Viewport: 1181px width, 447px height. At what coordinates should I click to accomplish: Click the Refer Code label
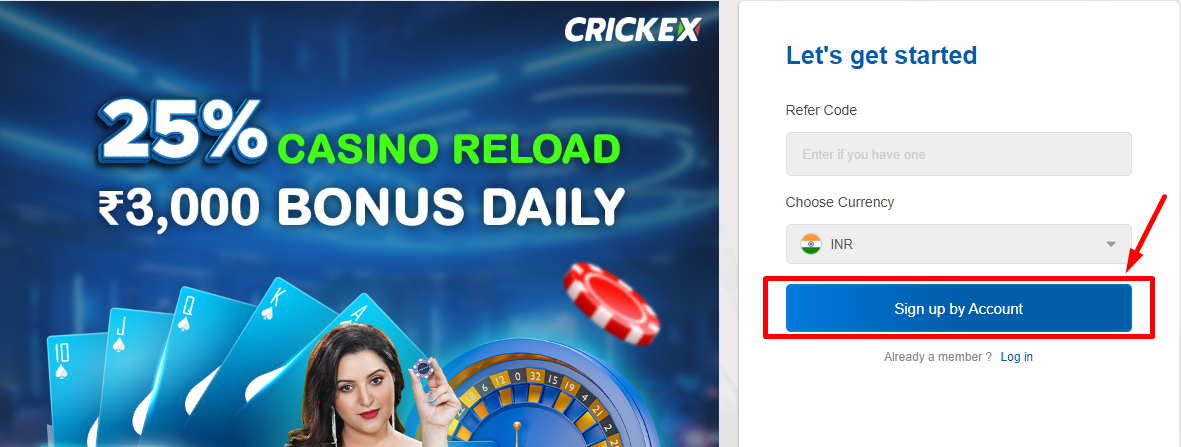point(821,110)
